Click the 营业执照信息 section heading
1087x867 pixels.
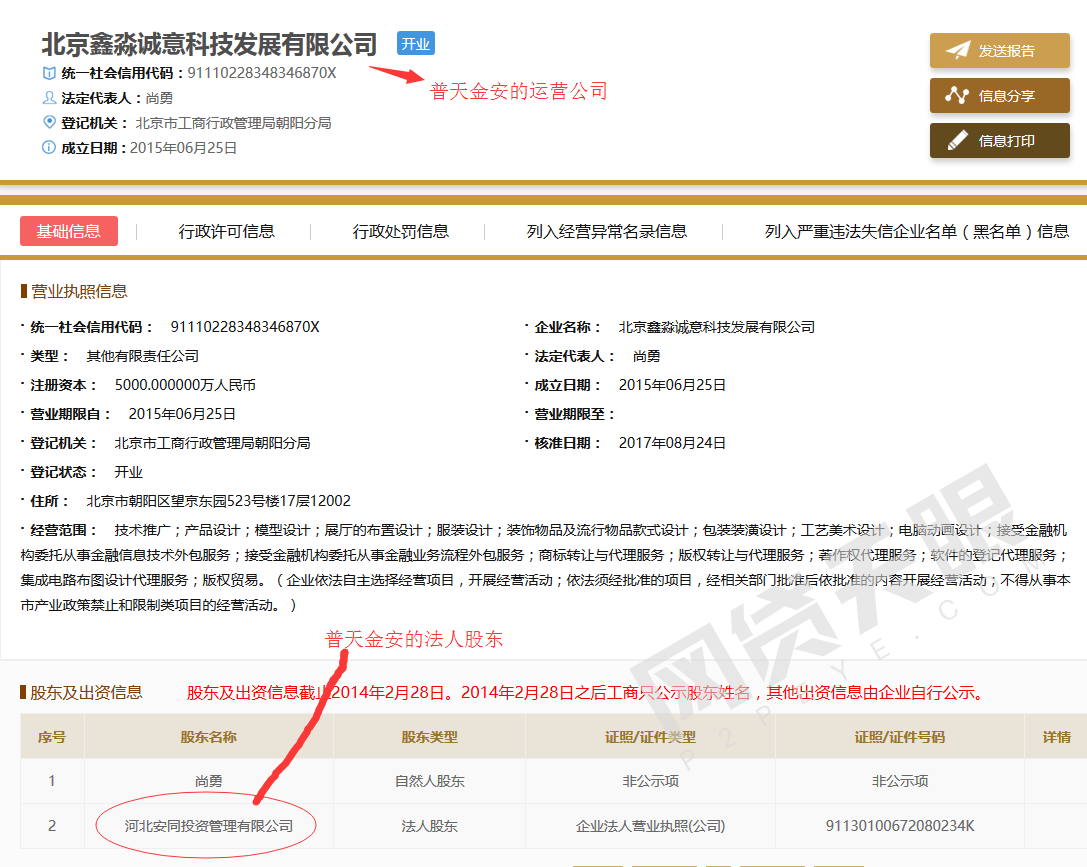79,291
